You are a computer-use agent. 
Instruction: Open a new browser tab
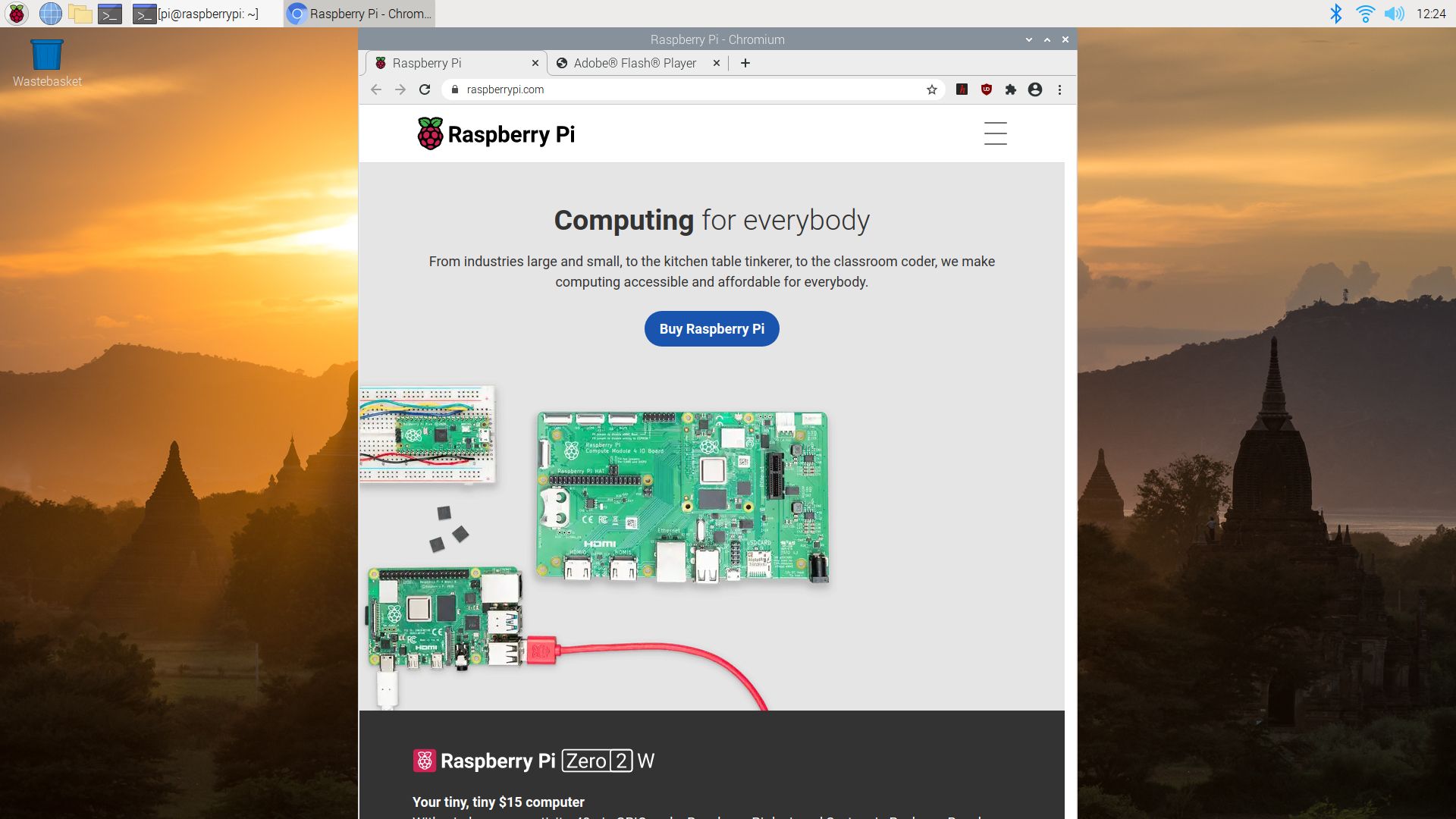(745, 63)
